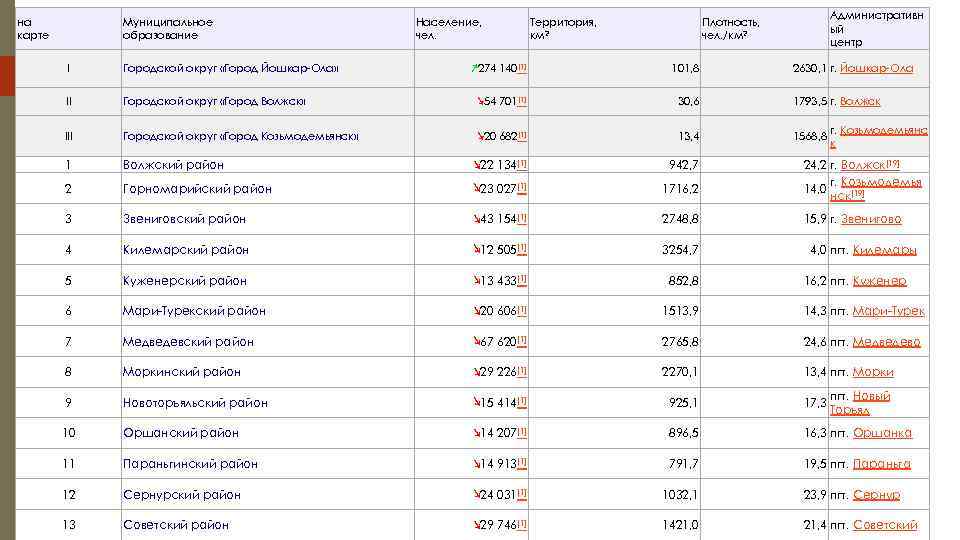The height and width of the screenshot is (540, 960).
Task: Open footnote [1] next to 43 154
Action: pyautogui.click(x=522, y=218)
